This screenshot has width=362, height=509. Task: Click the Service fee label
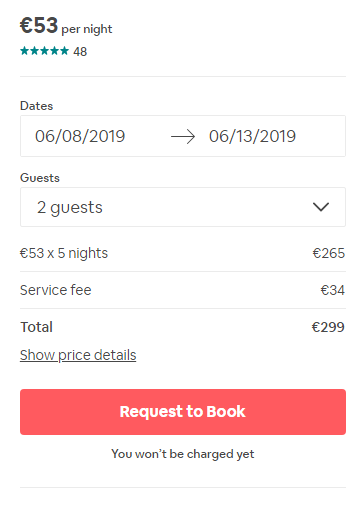pyautogui.click(x=55, y=290)
